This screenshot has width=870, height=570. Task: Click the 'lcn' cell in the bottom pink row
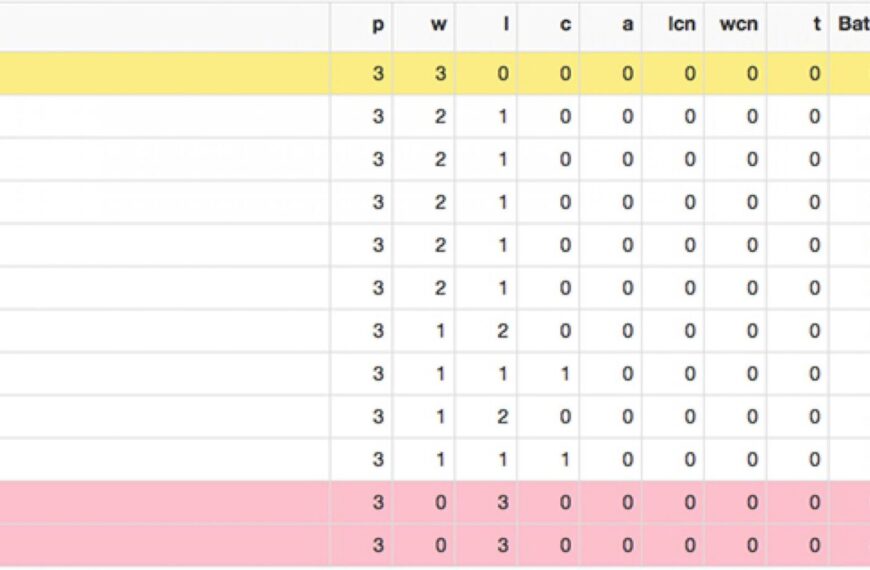[x=690, y=546]
